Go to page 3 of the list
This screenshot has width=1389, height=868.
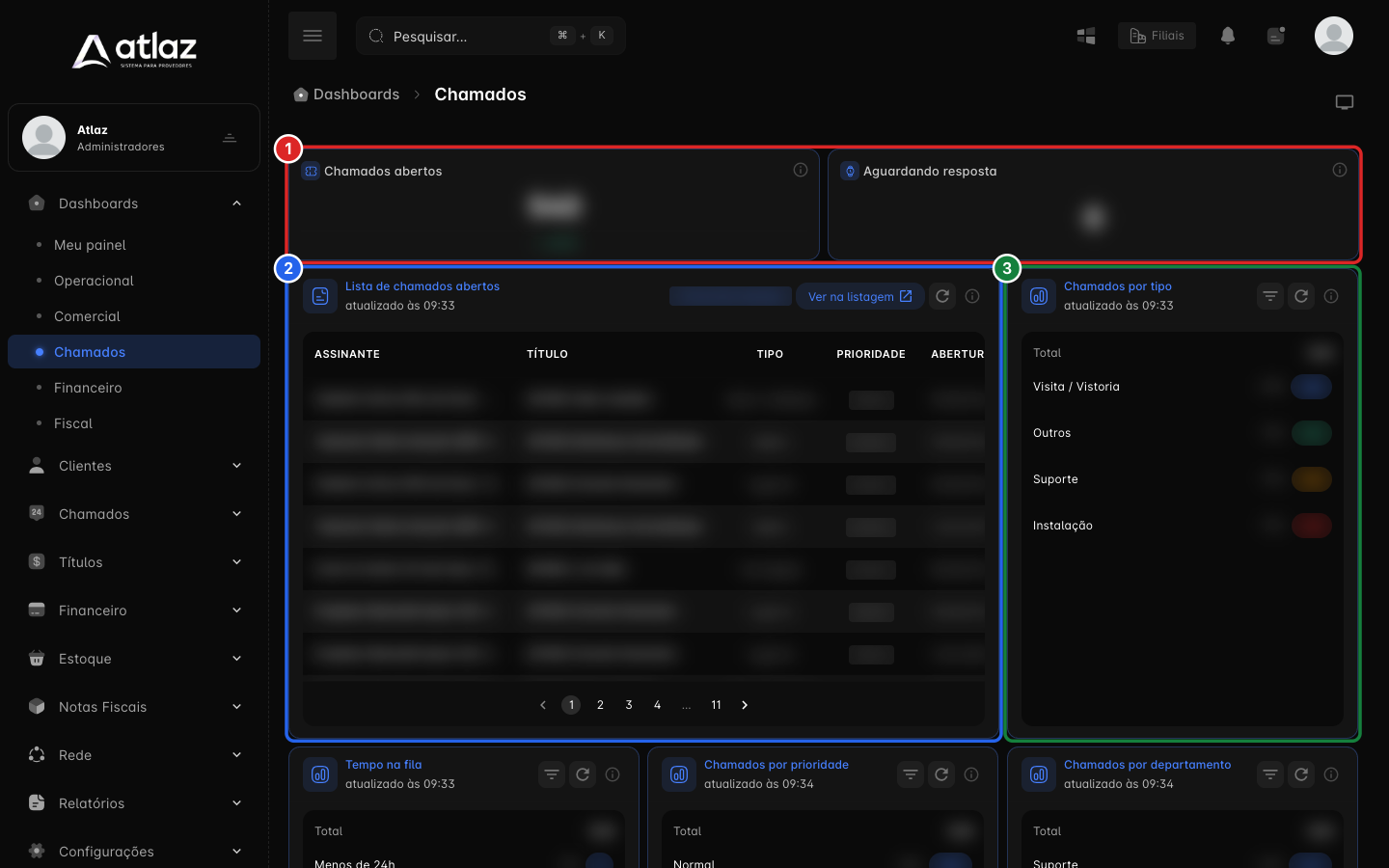point(629,705)
